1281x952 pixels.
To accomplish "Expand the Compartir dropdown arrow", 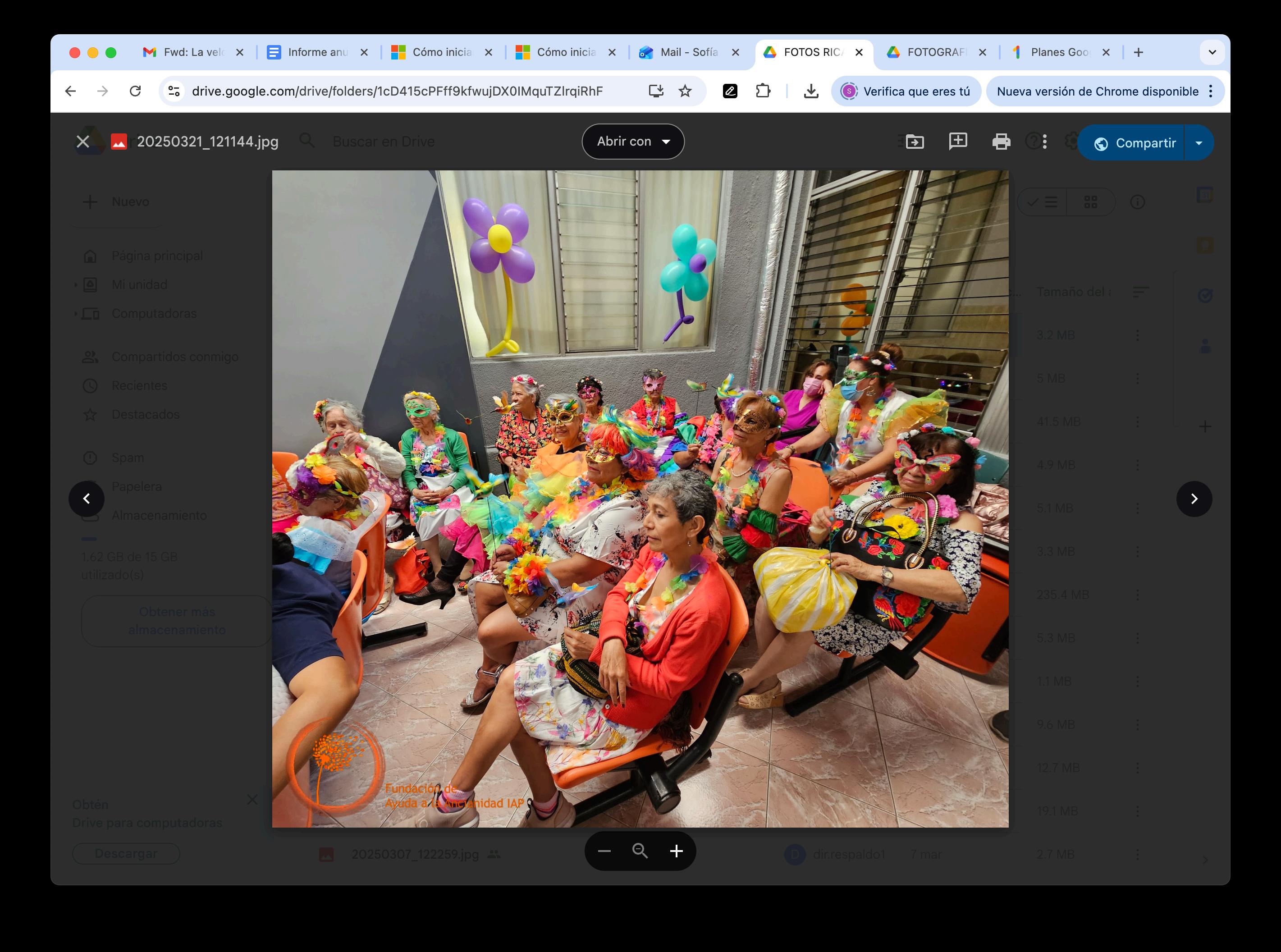I will (1199, 143).
